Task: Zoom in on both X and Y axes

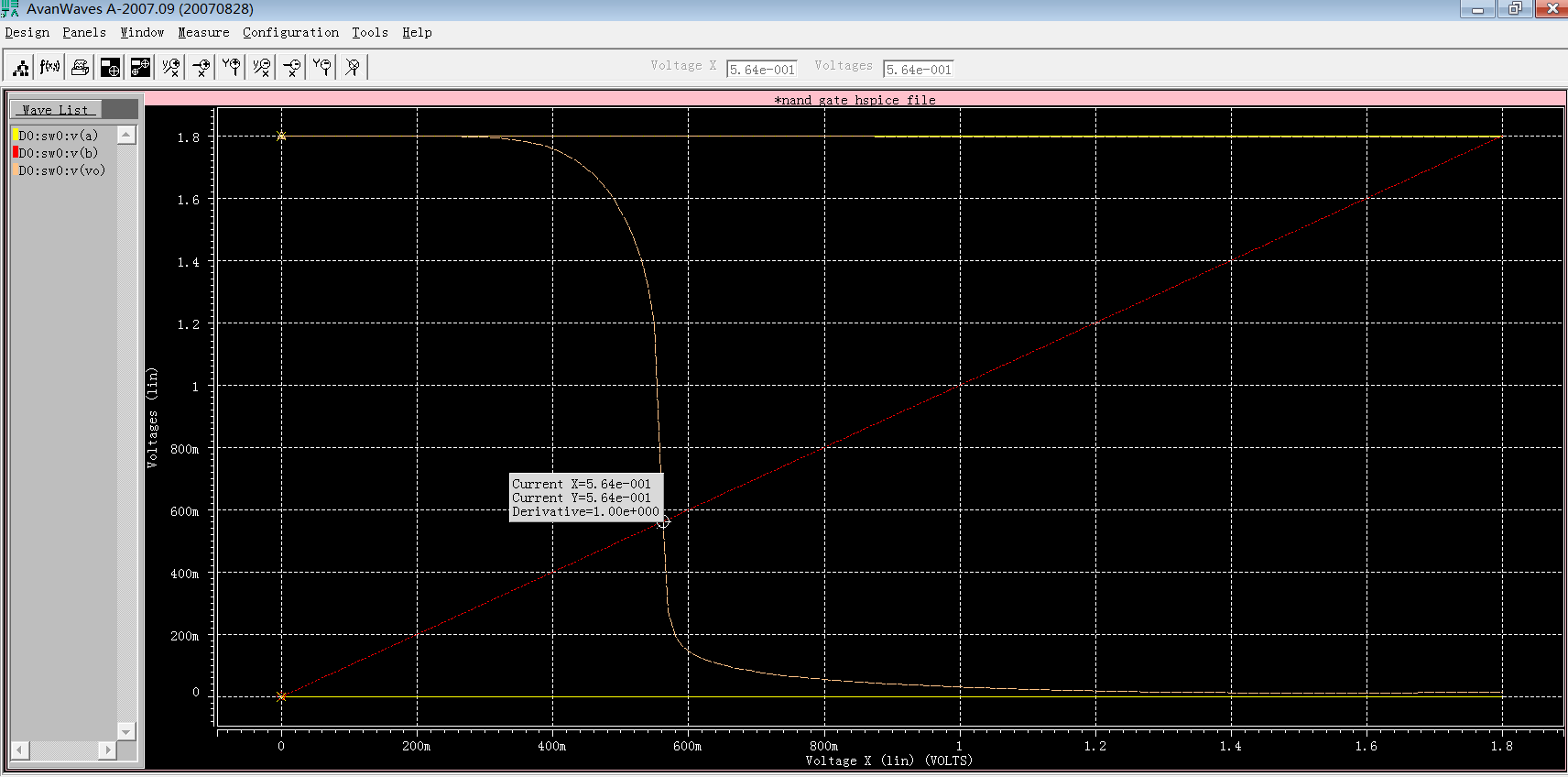Action: point(171,67)
